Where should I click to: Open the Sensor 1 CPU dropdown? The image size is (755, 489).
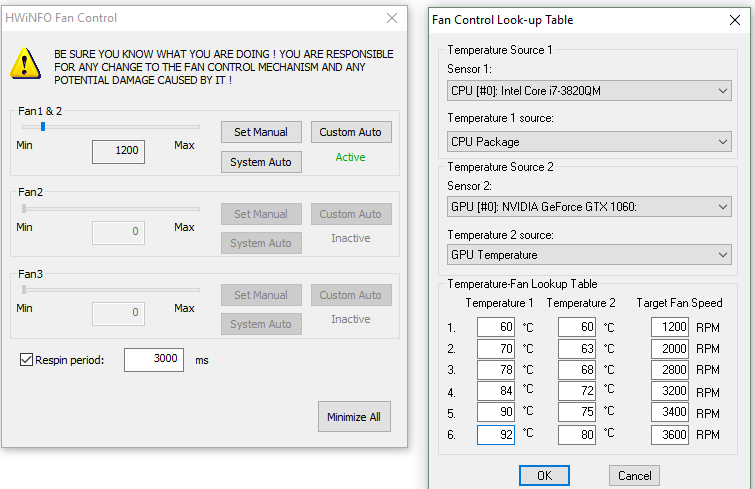(589, 92)
